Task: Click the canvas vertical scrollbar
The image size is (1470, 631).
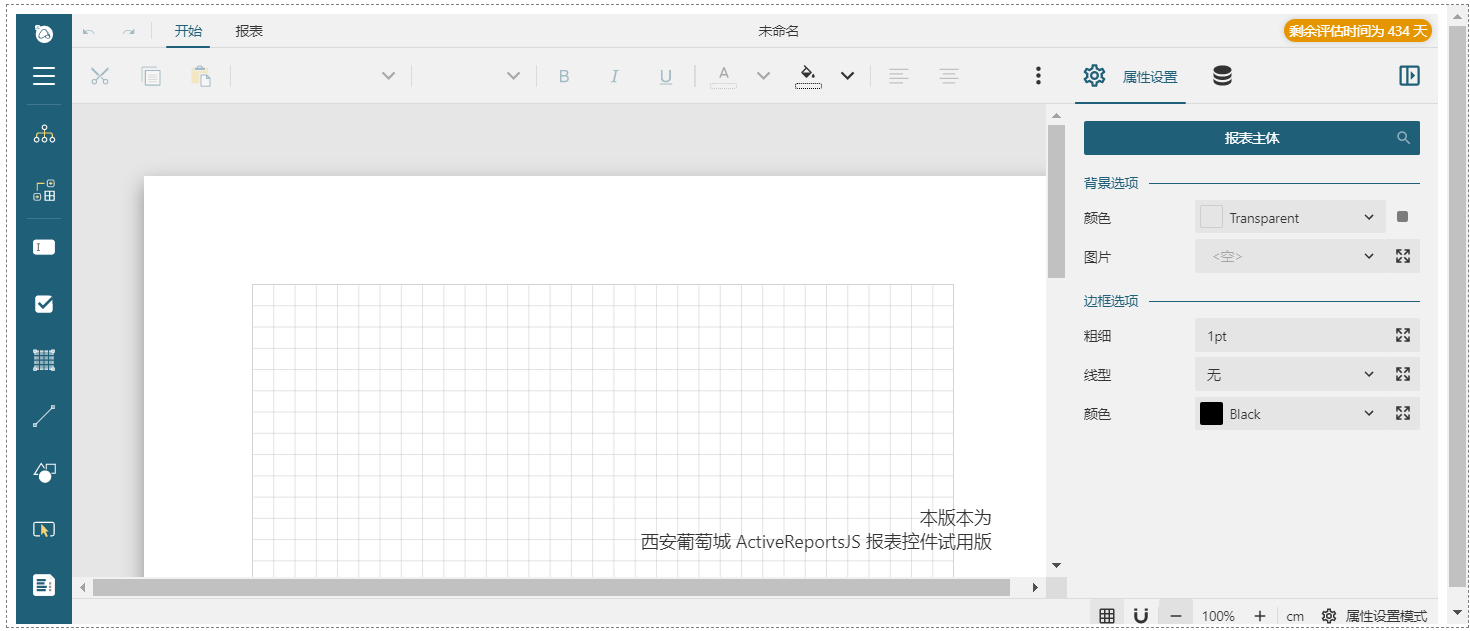Action: point(1056,201)
